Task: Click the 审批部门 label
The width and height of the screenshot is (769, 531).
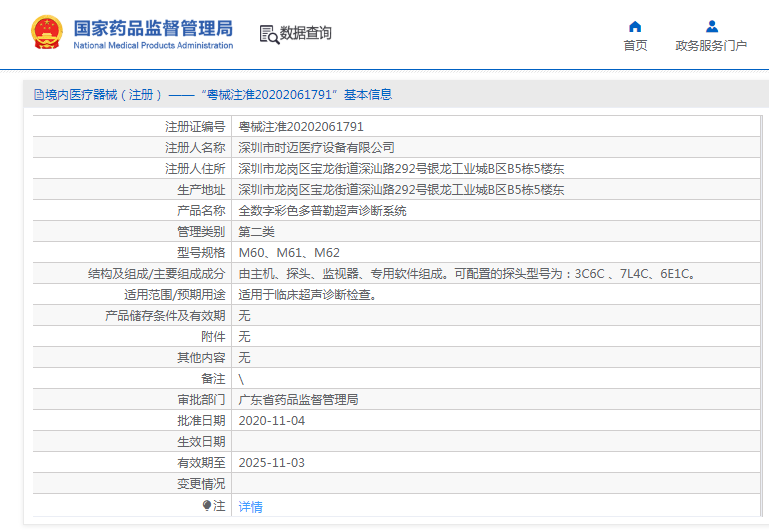Action: (201, 400)
